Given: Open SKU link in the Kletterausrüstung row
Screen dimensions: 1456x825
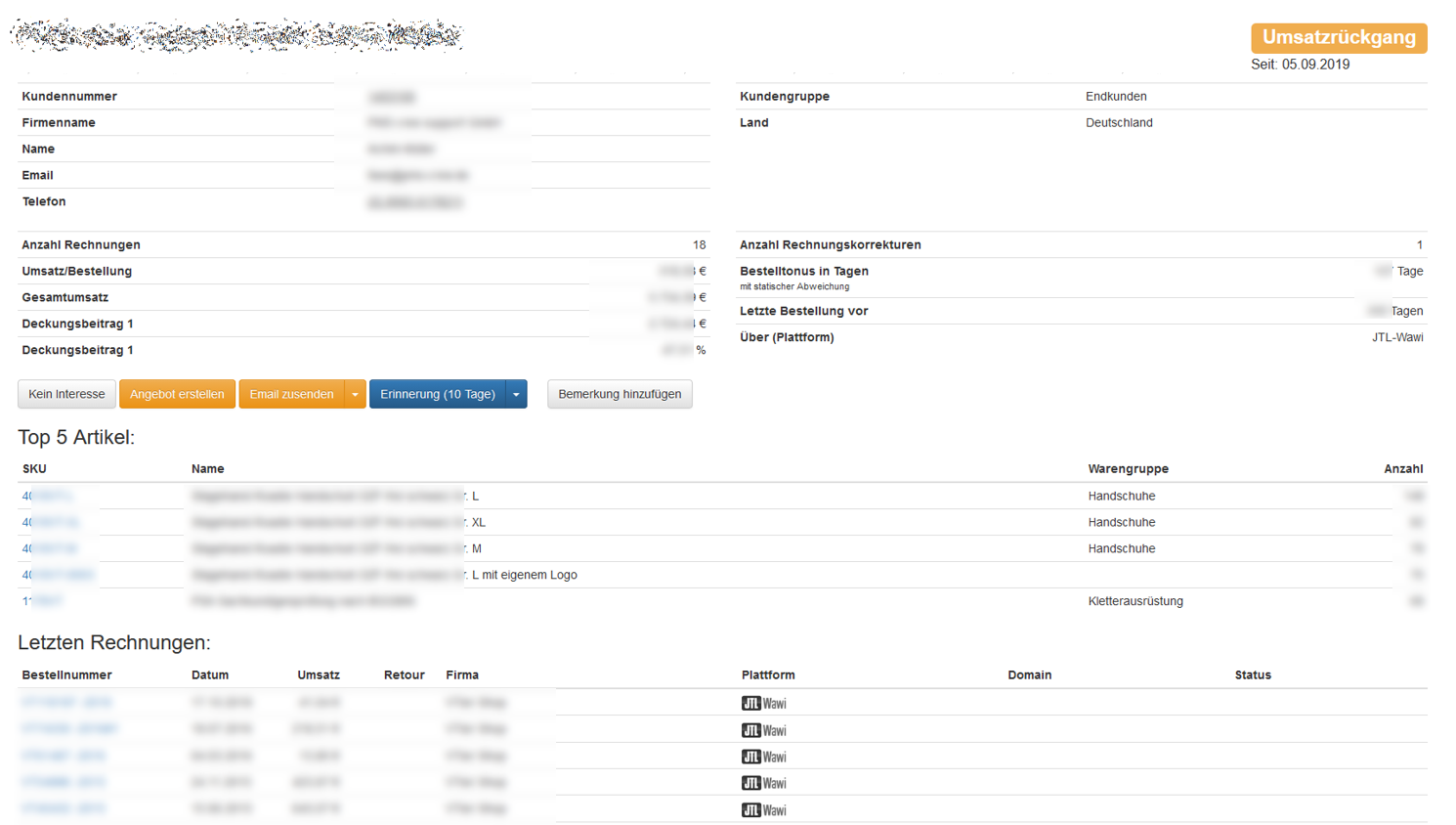Looking at the screenshot, I should click(x=42, y=602).
